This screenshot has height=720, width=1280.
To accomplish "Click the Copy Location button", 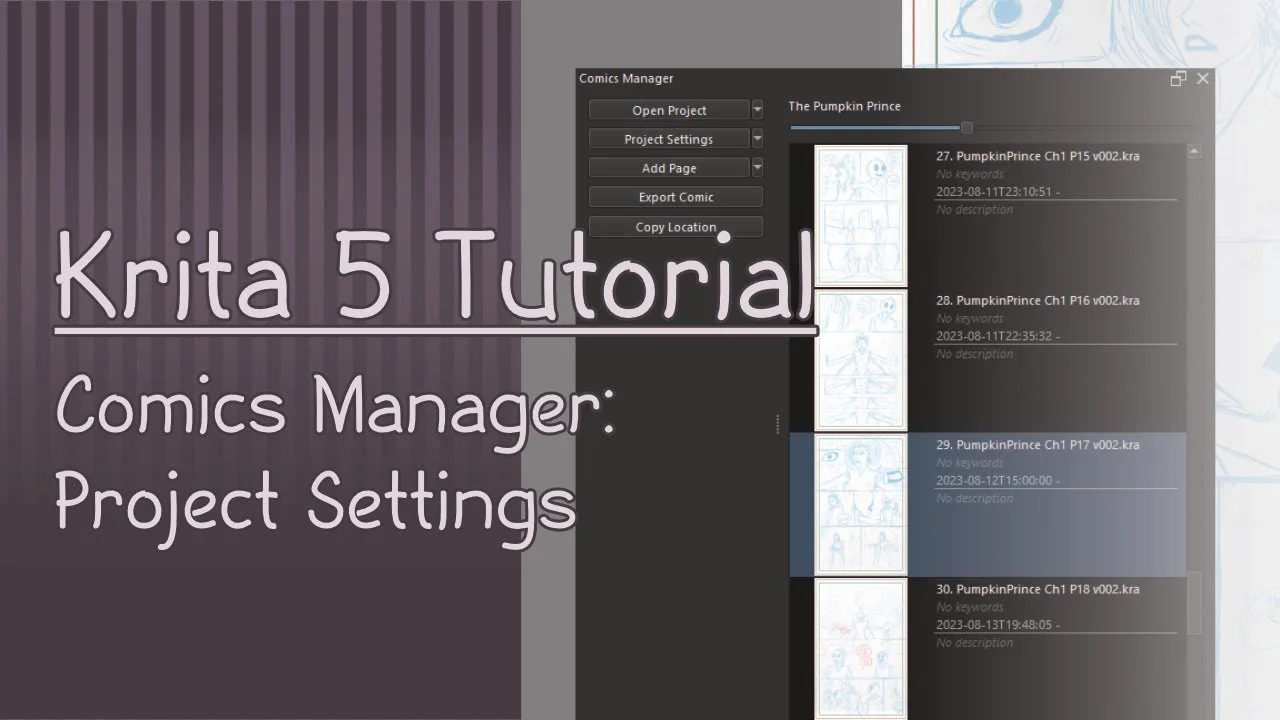I will tap(676, 227).
